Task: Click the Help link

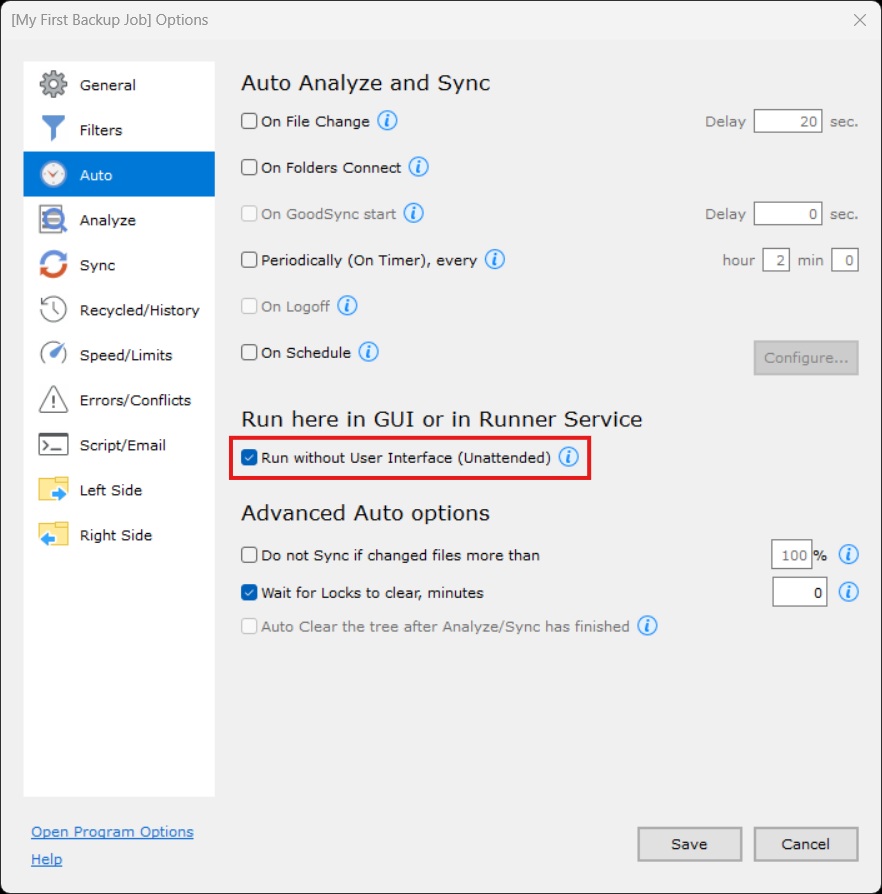Action: [x=47, y=859]
